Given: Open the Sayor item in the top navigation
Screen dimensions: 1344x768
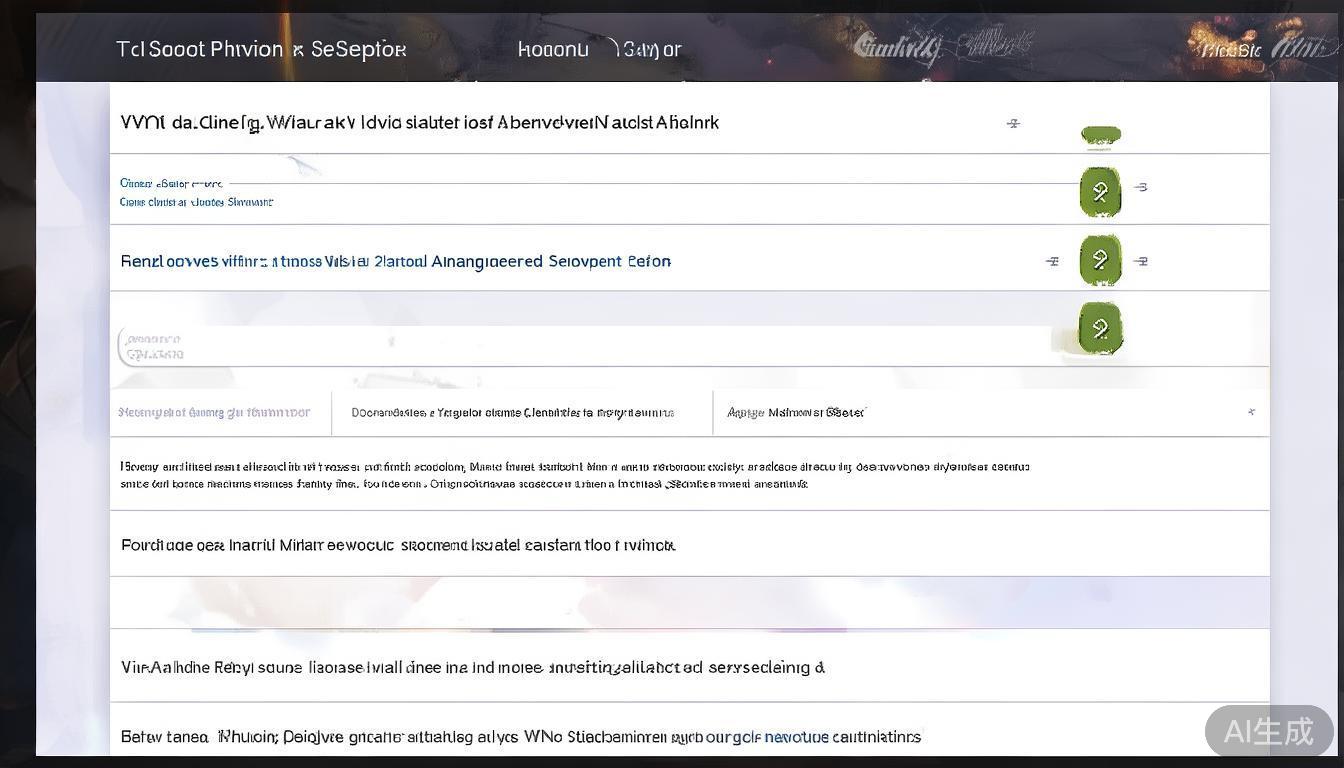Looking at the screenshot, I should 651,49.
